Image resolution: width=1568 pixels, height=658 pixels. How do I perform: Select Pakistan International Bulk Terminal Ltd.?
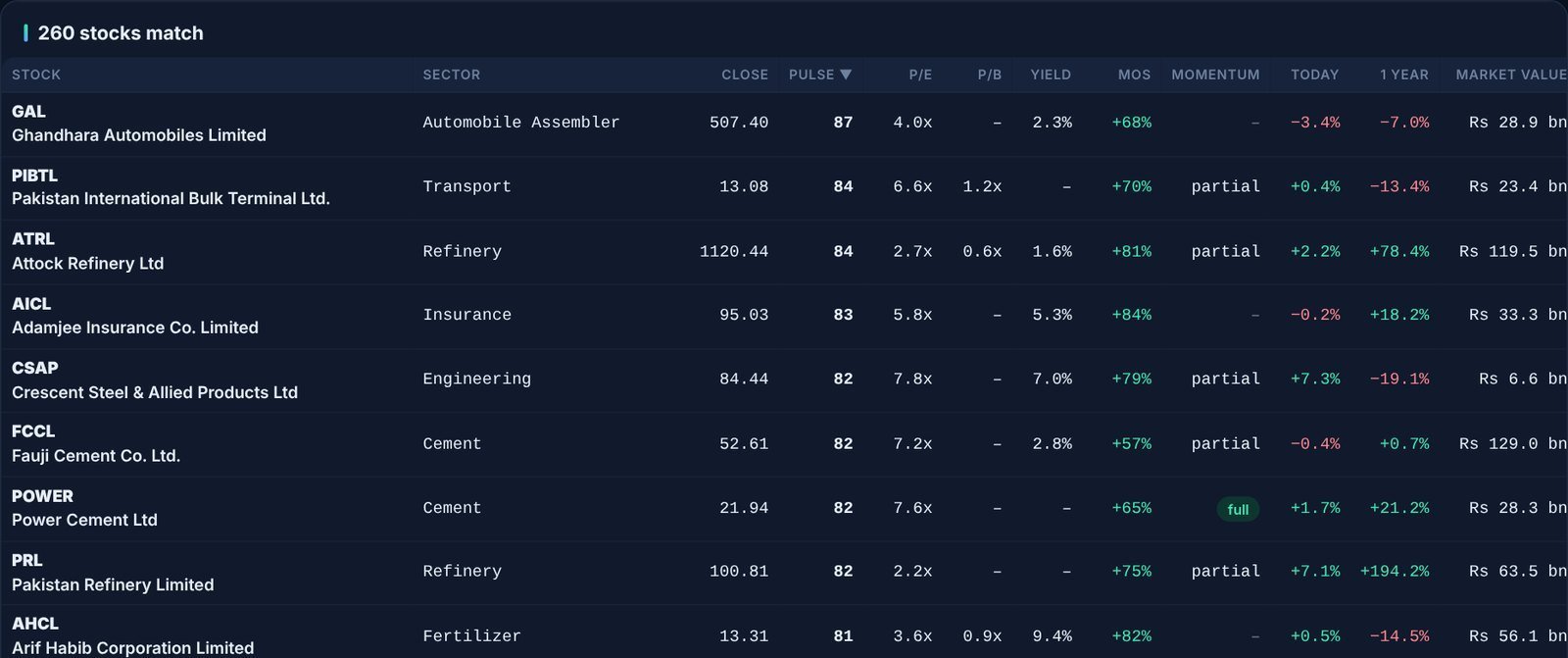[171, 199]
